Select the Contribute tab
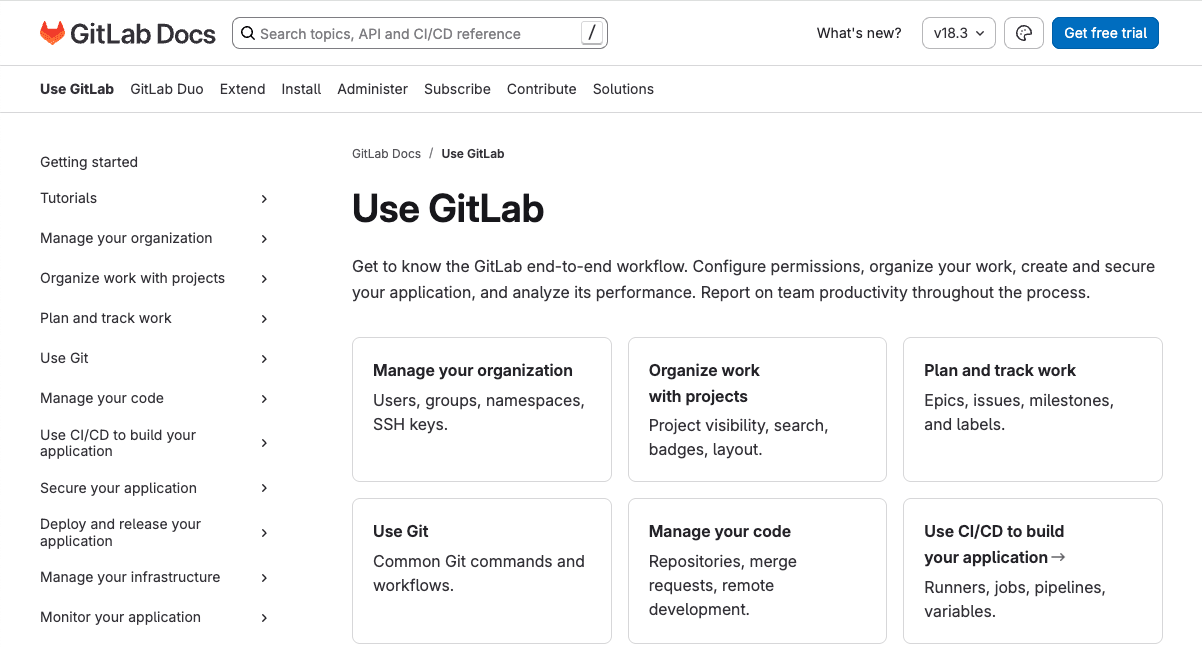 (x=542, y=89)
